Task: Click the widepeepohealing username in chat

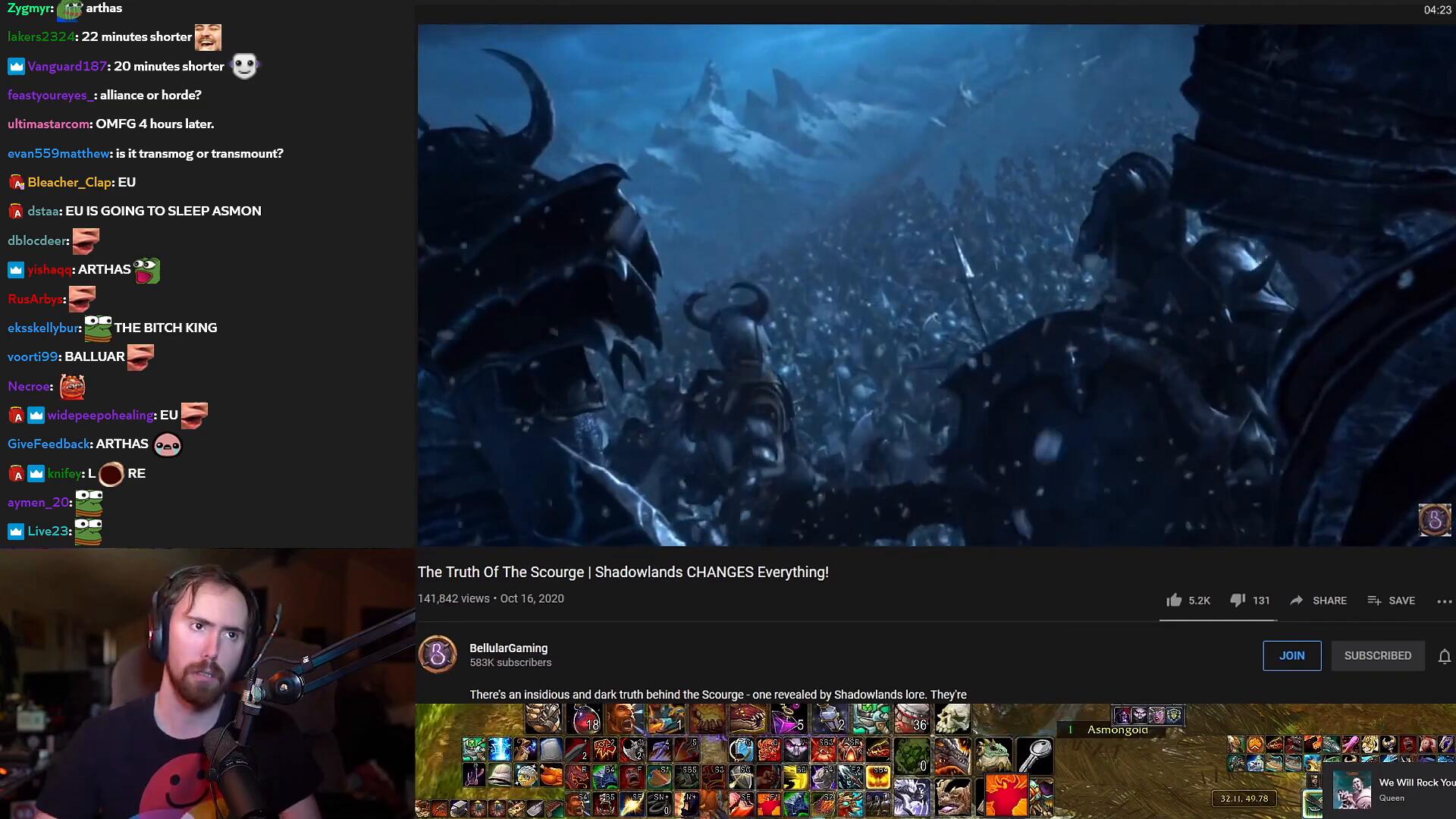Action: [x=100, y=415]
